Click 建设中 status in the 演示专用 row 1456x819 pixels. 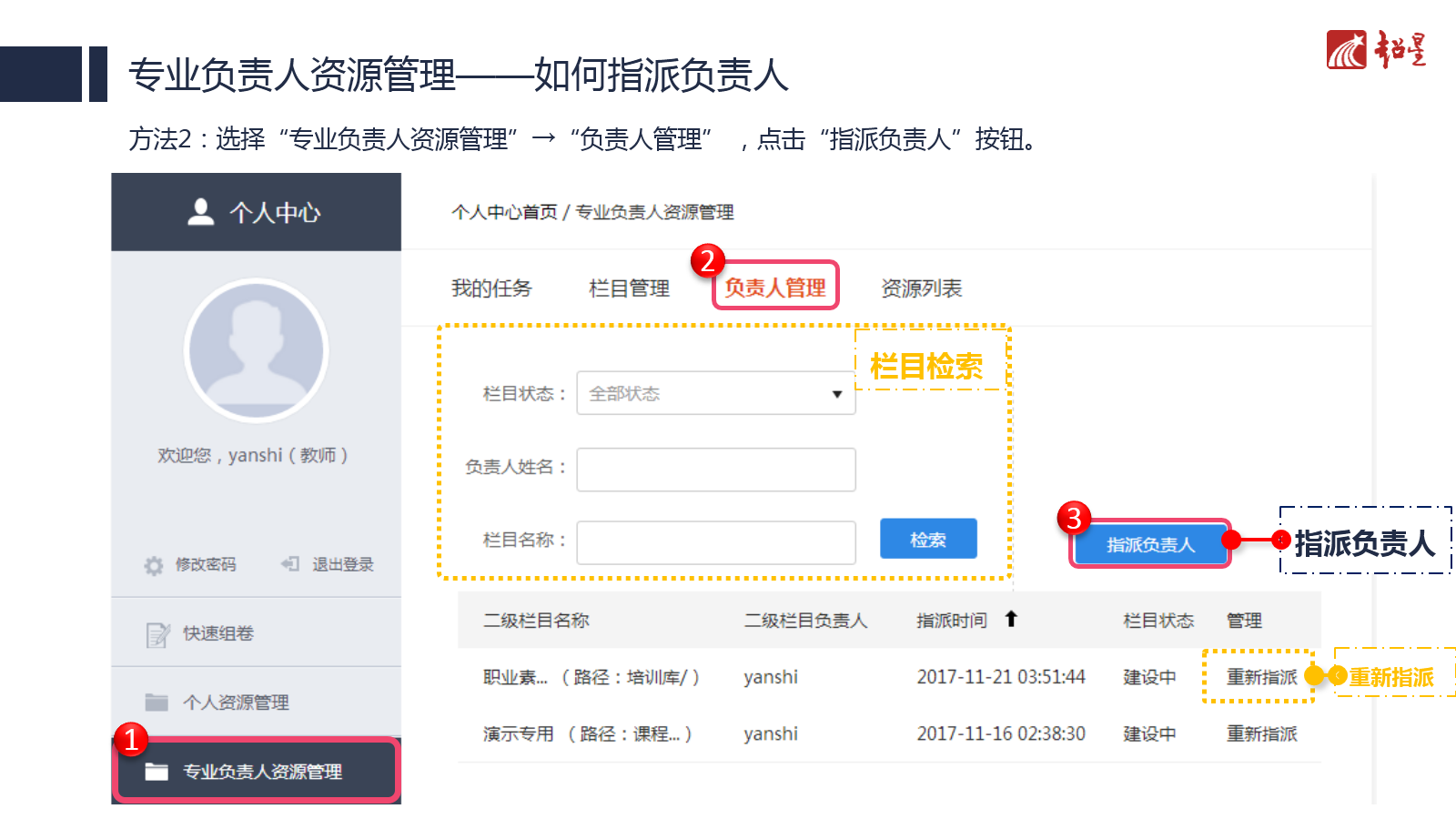pos(1149,733)
